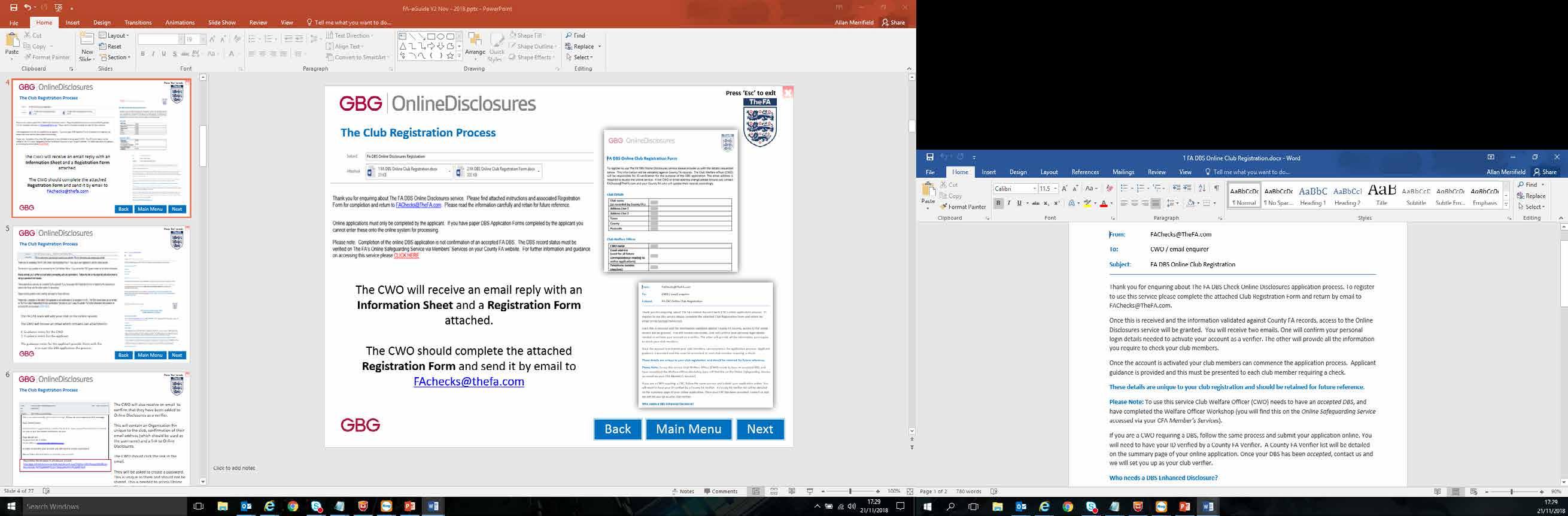Click Format Painter in Word's ribbon
Viewport: 1568px width, 516px height.
click(x=963, y=207)
